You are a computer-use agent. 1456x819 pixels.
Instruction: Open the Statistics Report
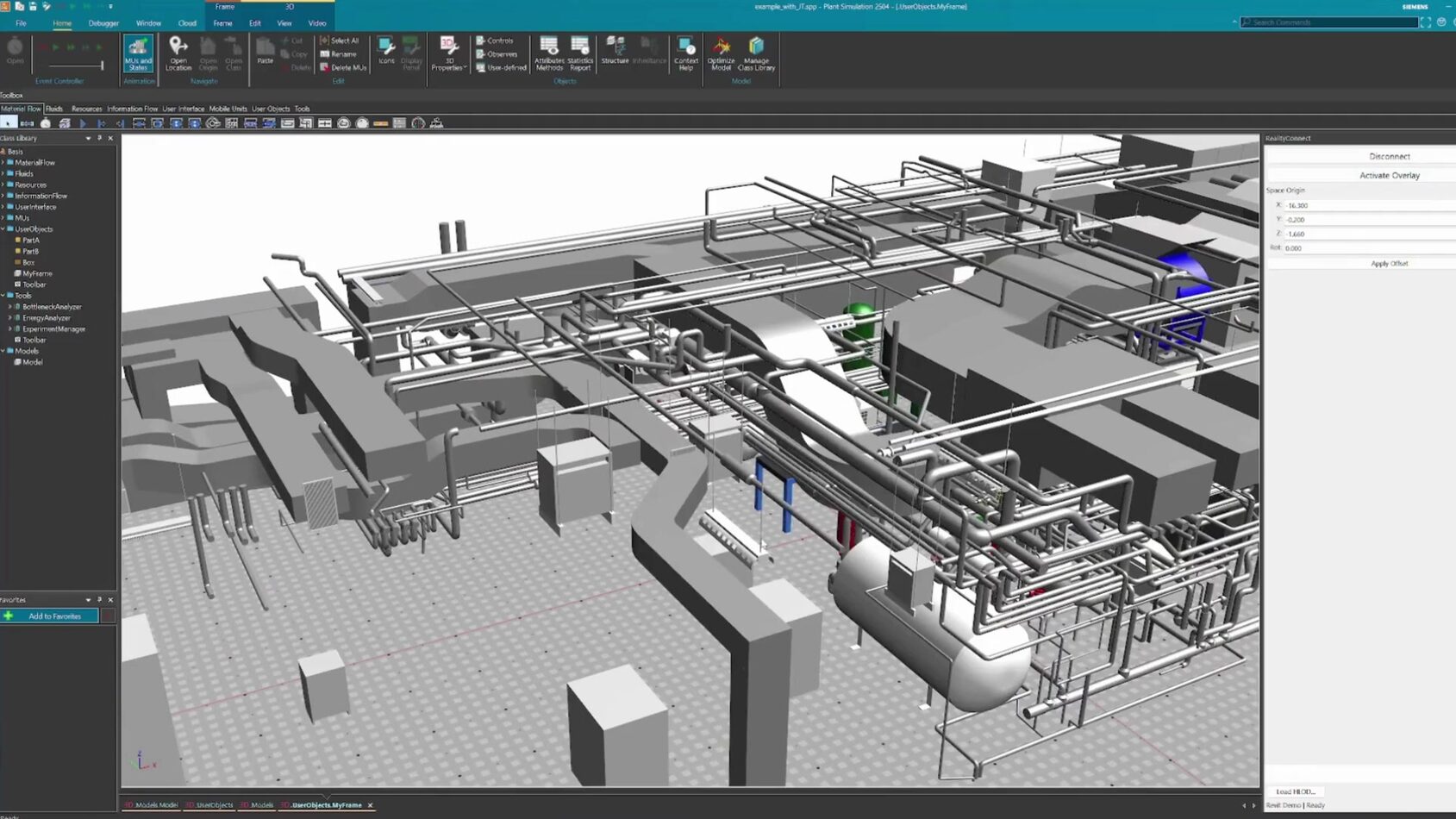[x=580, y=53]
